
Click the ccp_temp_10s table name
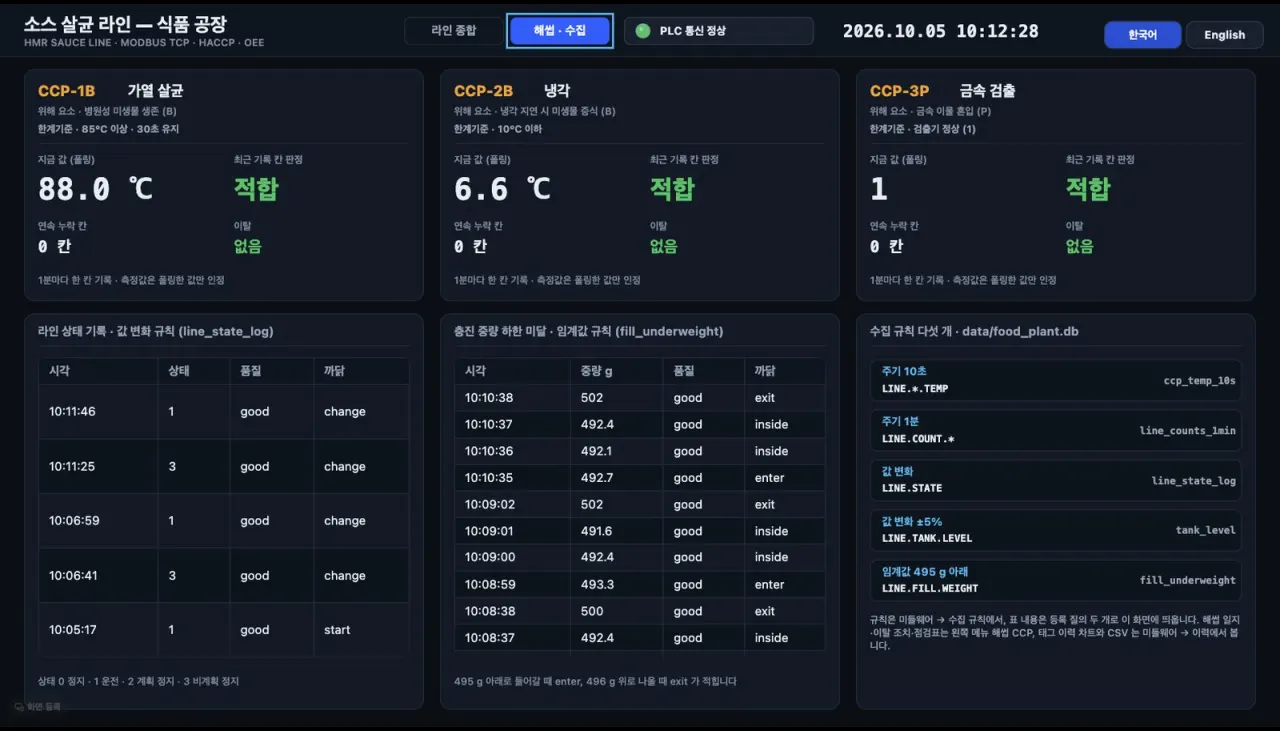click(1199, 381)
